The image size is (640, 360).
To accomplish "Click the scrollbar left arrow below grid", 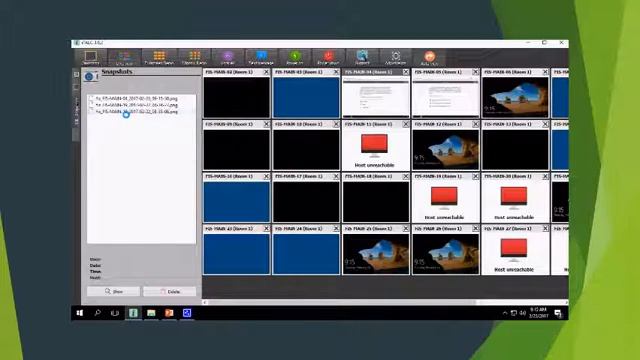I will click(205, 302).
